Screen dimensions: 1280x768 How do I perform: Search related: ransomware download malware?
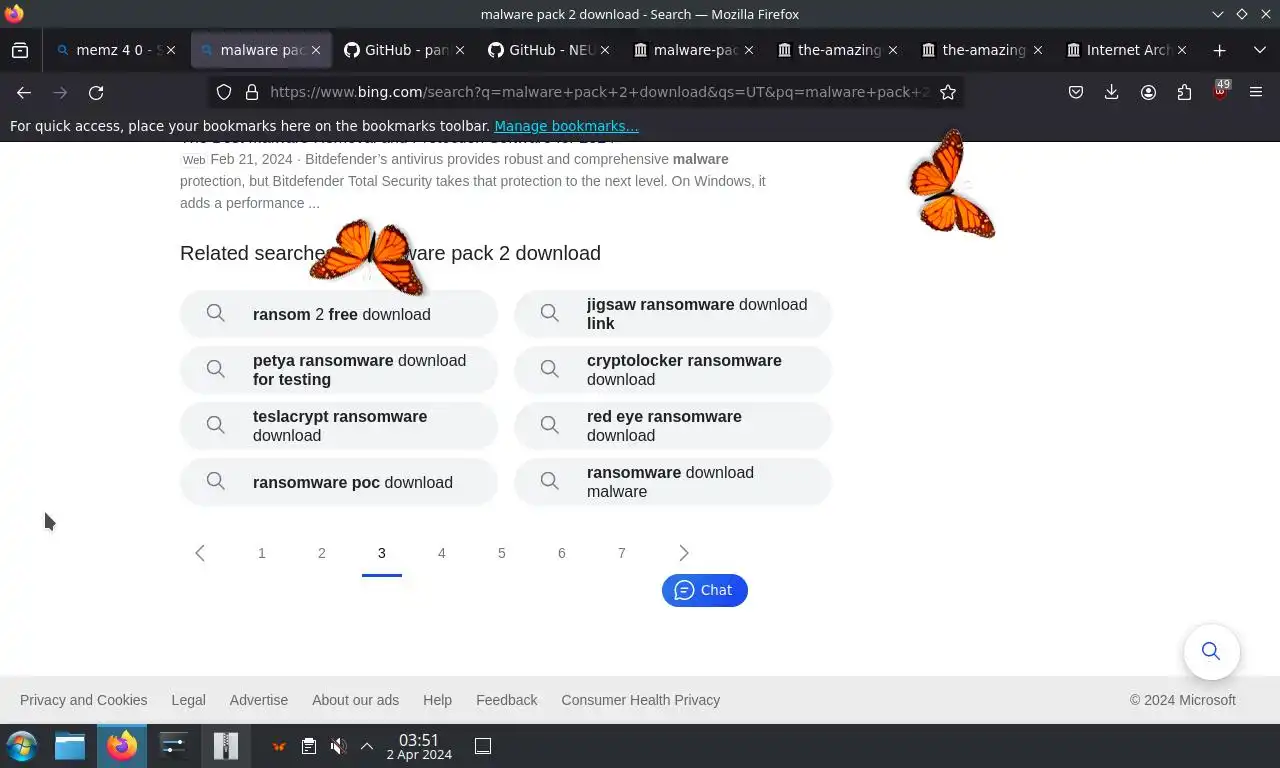pyautogui.click(x=673, y=482)
